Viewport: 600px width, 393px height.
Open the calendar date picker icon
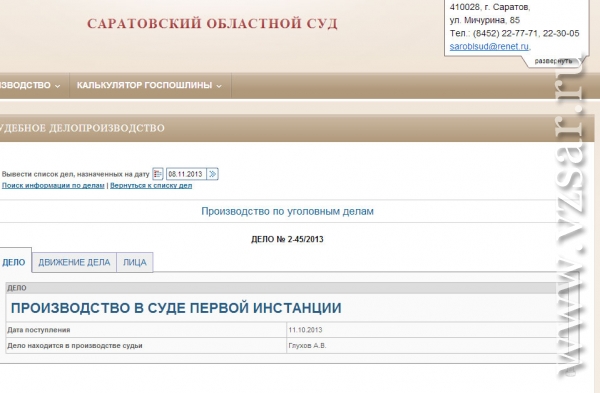(x=157, y=174)
